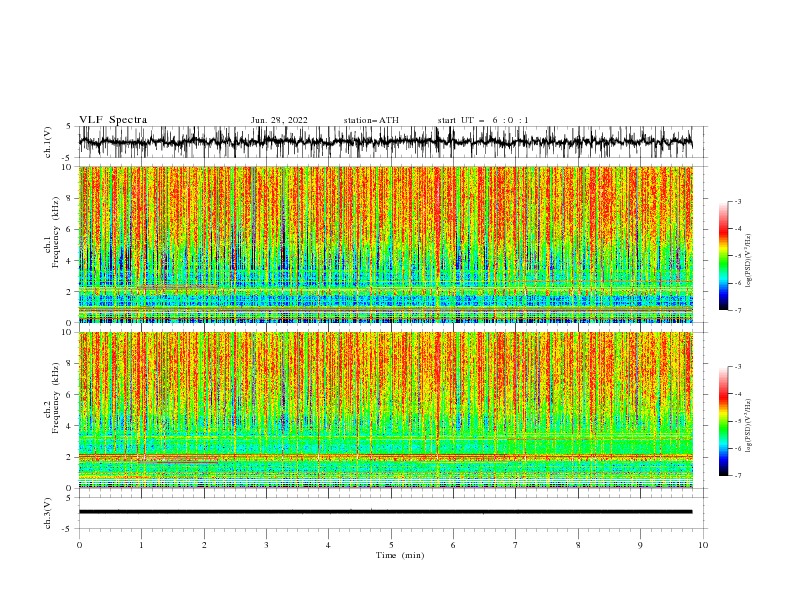This screenshot has width=792, height=612.
Task: Click the "-7" tick on ch.2 color bar
Action: point(738,476)
